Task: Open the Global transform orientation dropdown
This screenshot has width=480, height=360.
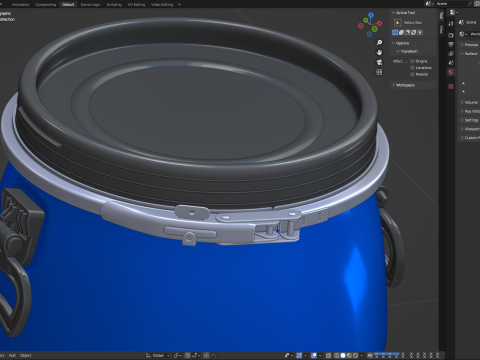Action: pyautogui.click(x=158, y=355)
